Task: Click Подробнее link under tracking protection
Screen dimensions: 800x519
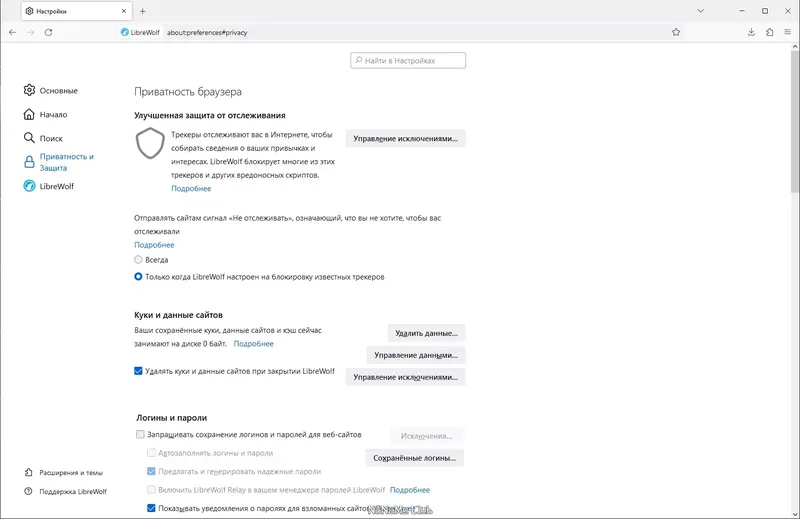Action: [x=190, y=188]
